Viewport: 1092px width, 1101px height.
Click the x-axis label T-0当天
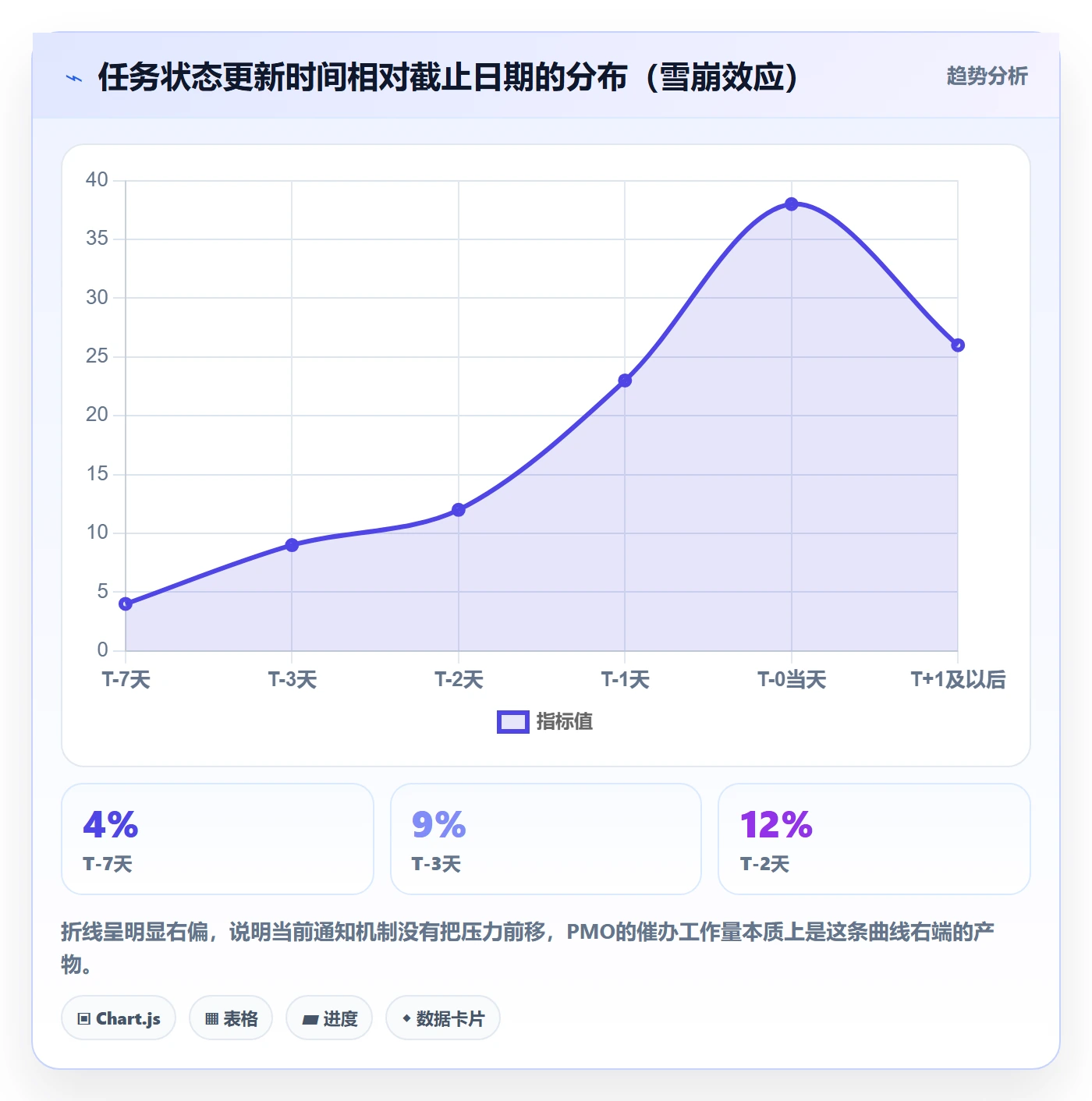(x=792, y=679)
